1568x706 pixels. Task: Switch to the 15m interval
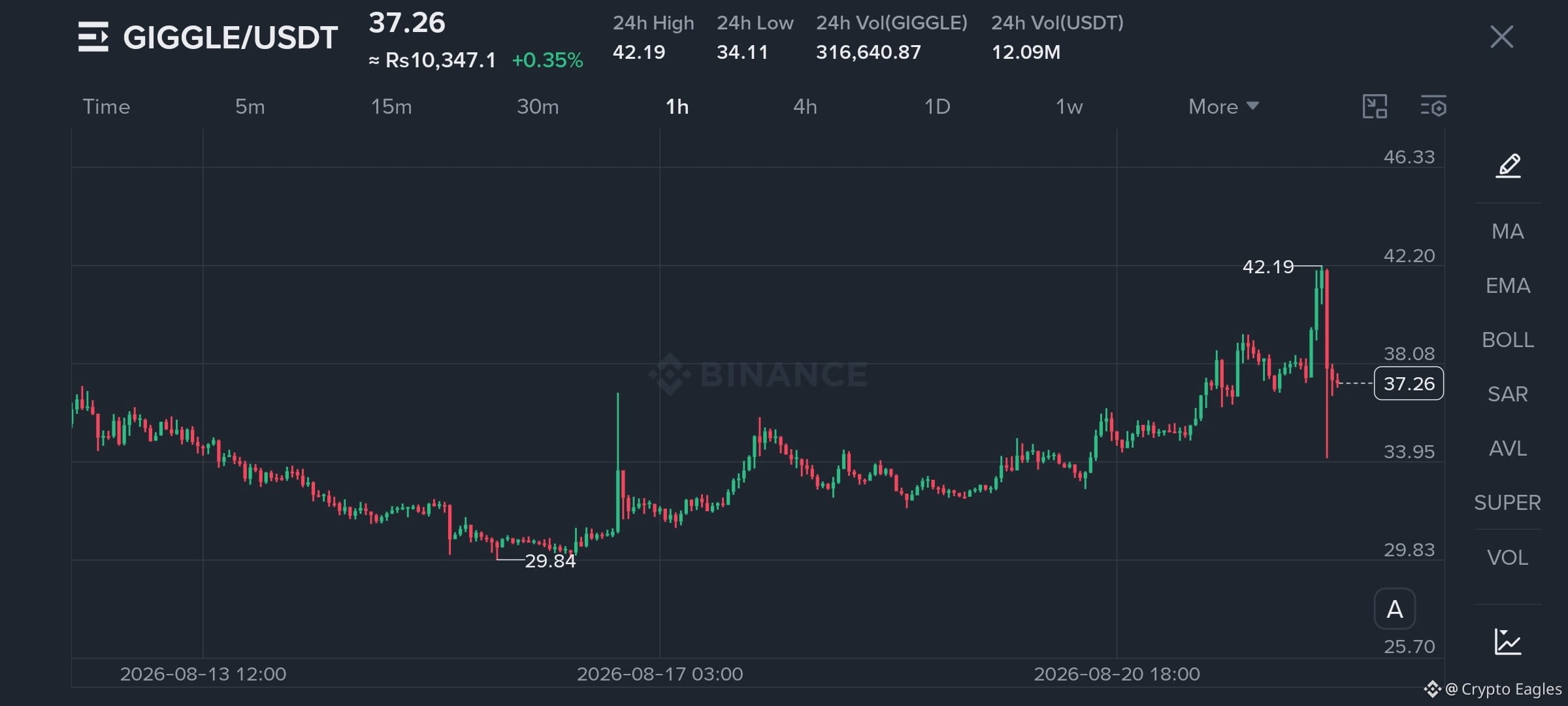pos(391,107)
